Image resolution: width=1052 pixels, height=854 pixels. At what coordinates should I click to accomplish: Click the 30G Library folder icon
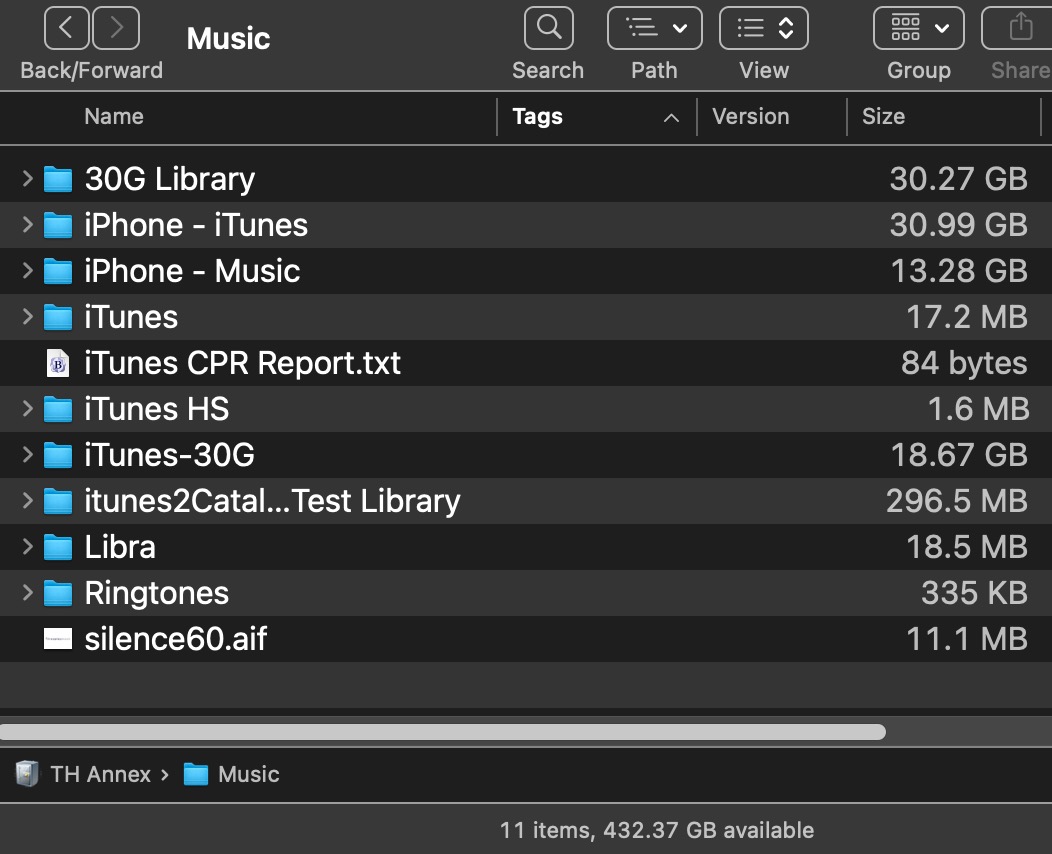58,179
